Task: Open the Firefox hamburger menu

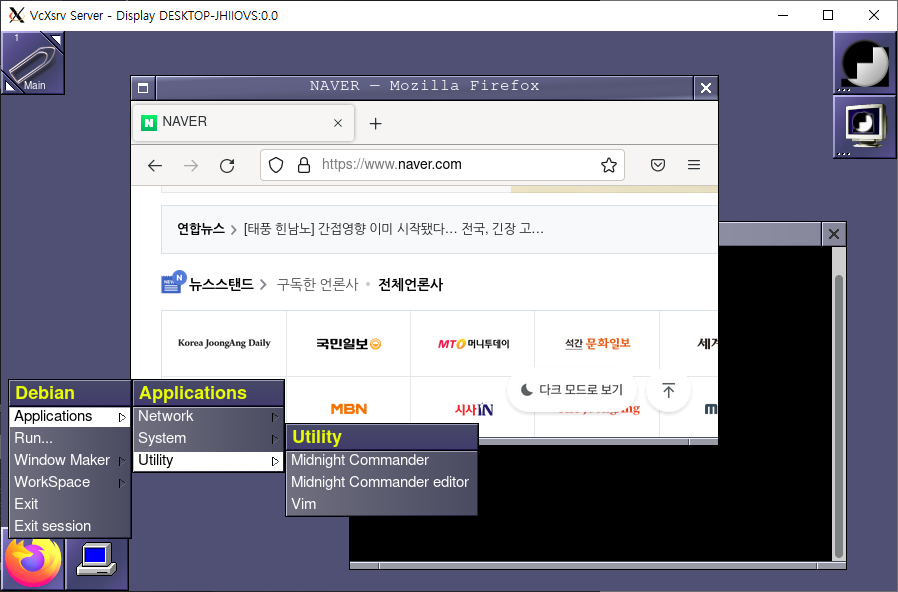Action: [x=694, y=165]
